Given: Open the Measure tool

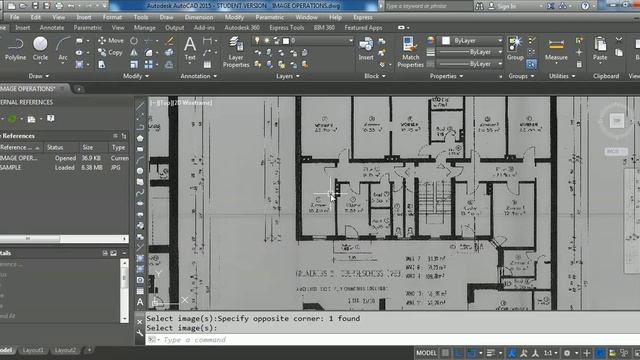Looking at the screenshot, I should (556, 49).
